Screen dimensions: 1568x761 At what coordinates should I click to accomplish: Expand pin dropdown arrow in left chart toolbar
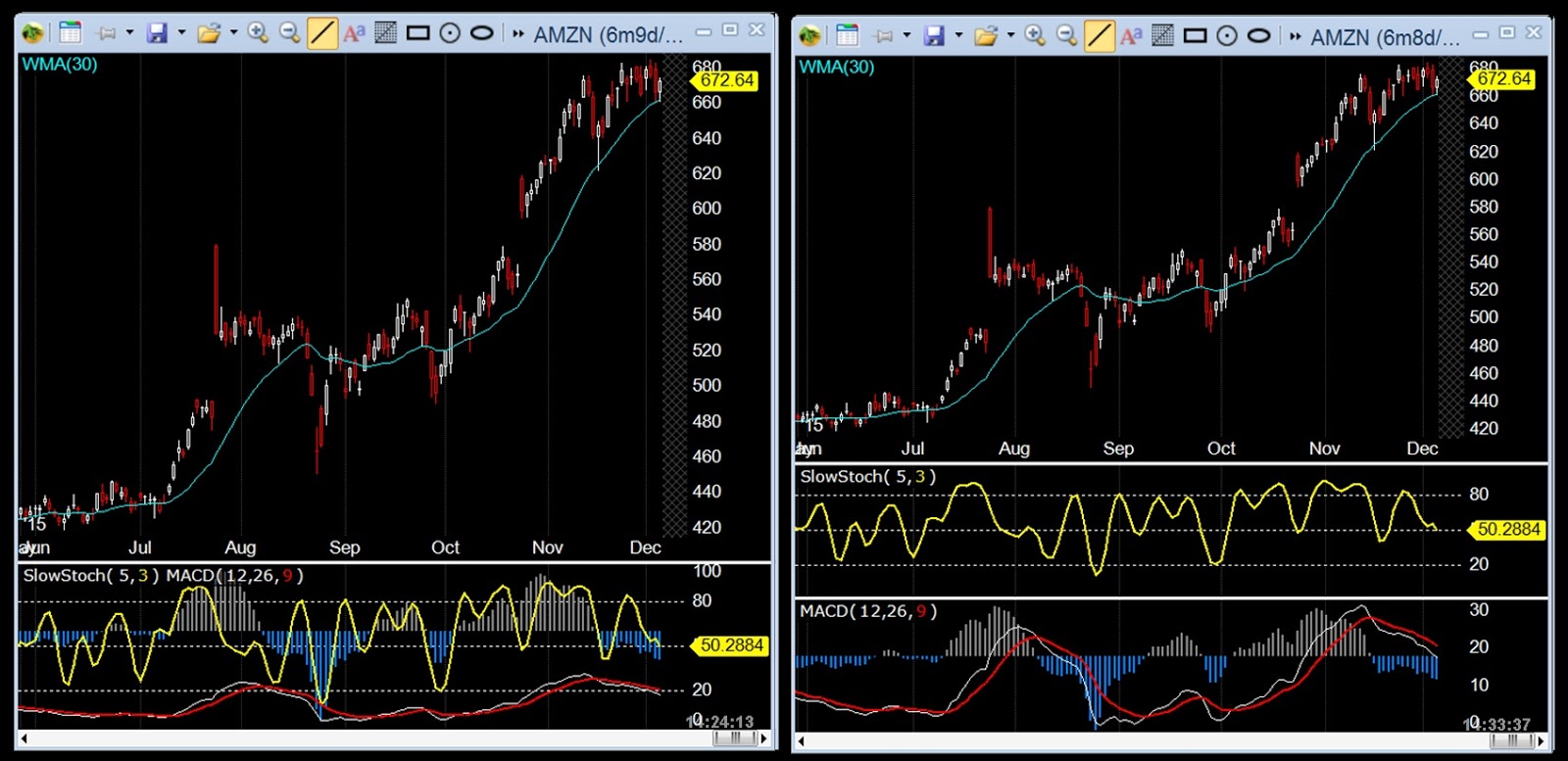[129, 33]
